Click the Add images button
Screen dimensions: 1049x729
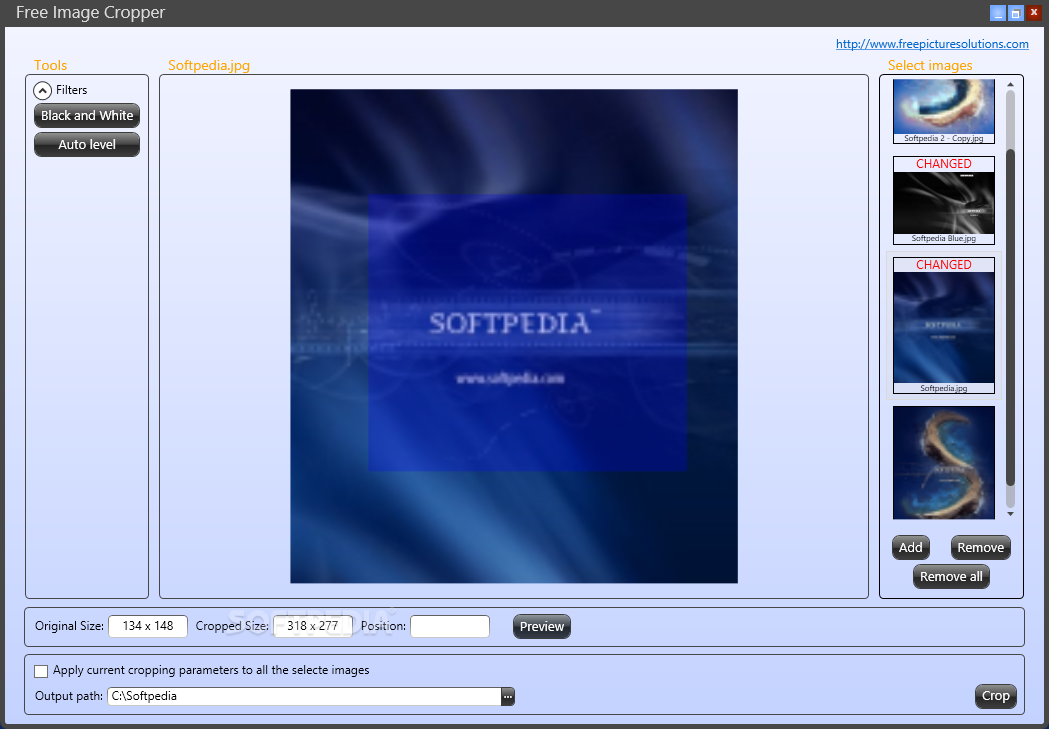(911, 548)
